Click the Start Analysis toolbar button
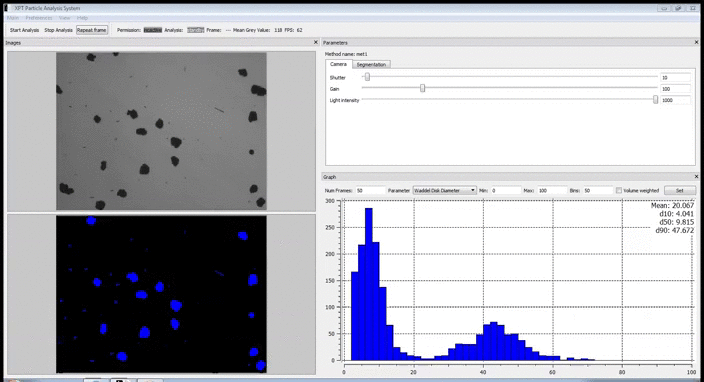704x382 pixels. point(24,30)
